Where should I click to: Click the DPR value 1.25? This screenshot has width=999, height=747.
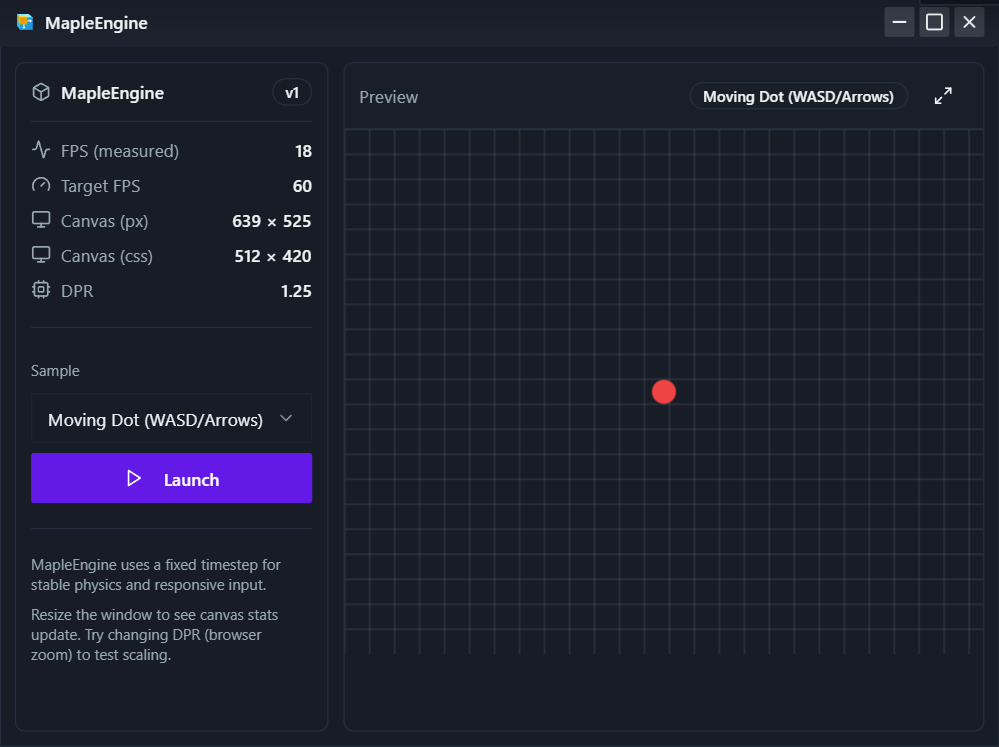[x=296, y=291]
